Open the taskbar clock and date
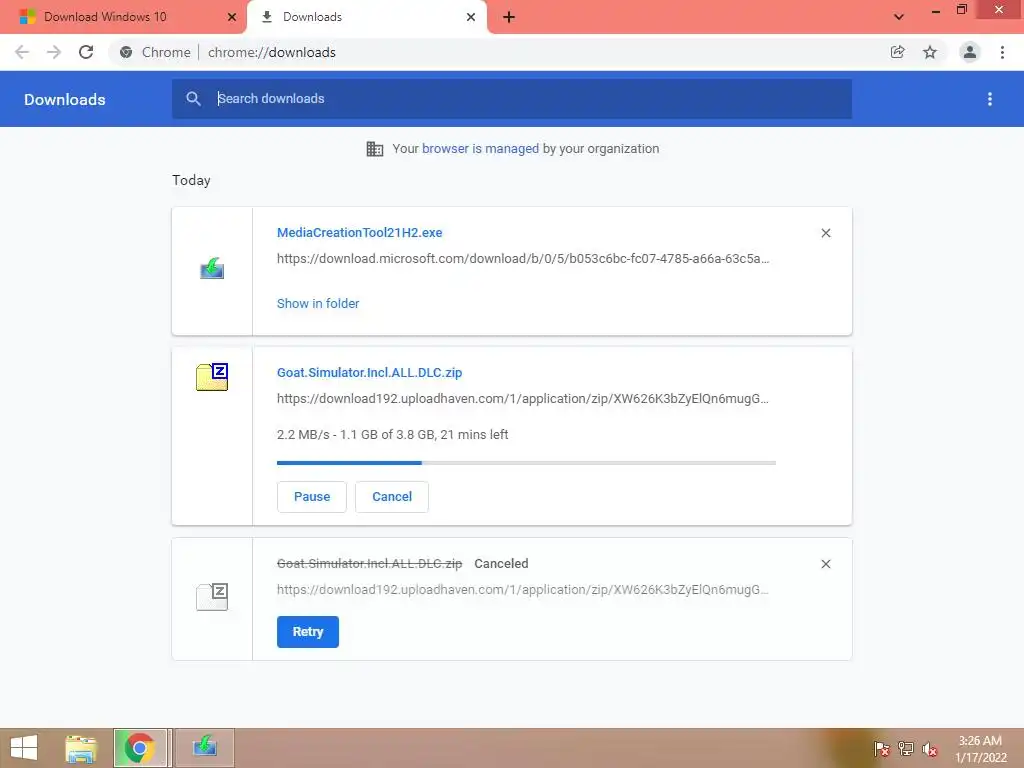This screenshot has width=1024, height=768. 981,749
